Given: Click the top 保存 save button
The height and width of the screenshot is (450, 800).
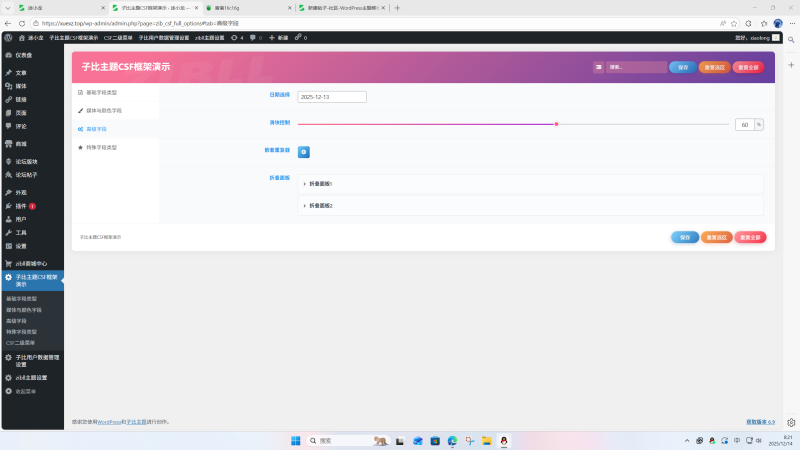Looking at the screenshot, I should click(x=683, y=67).
